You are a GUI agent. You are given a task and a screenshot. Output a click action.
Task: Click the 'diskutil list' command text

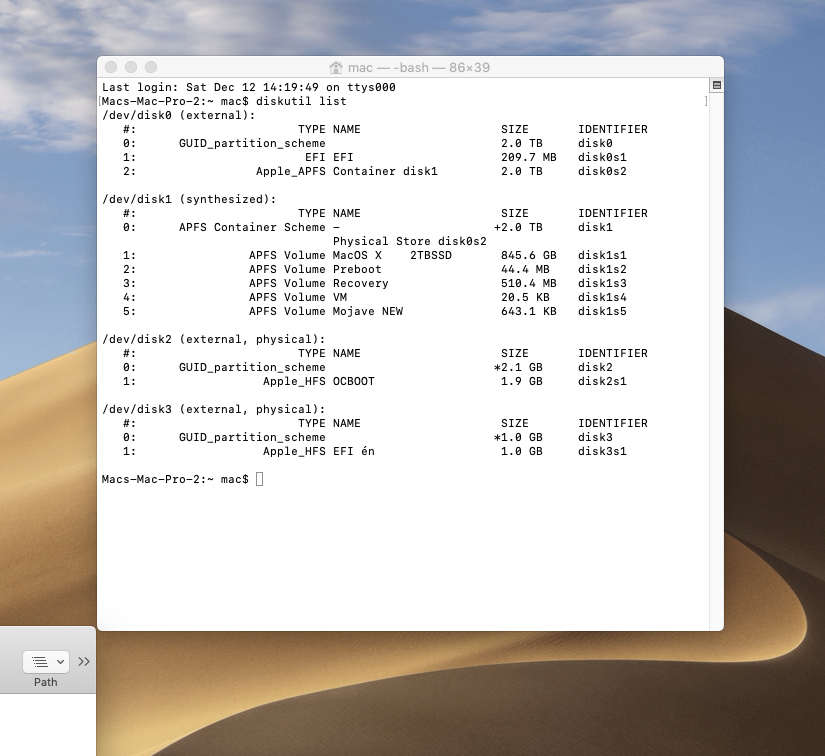(301, 101)
